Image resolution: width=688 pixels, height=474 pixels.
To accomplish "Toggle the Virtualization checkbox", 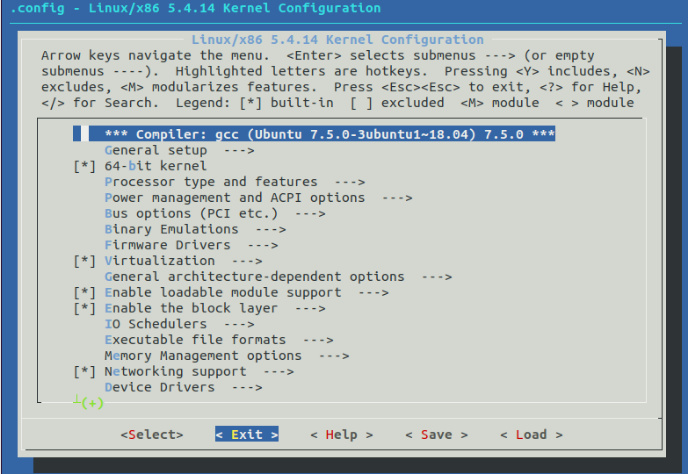I will 84,261.
